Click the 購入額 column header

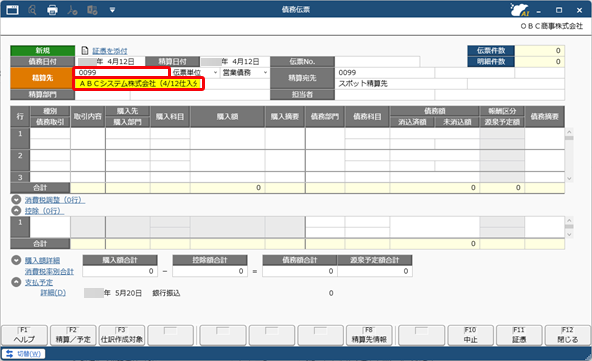[227, 117]
